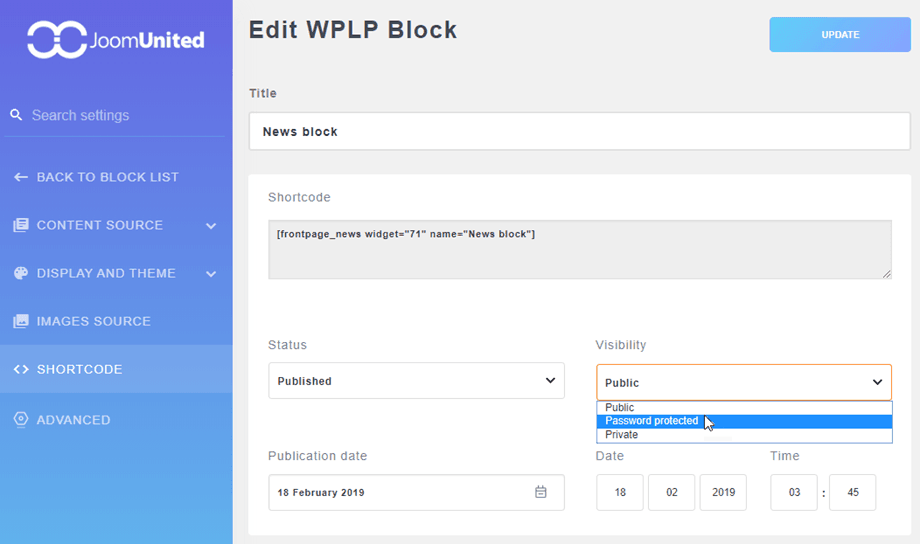This screenshot has height=544, width=920.
Task: Expand the Content Source chevron
Action: (x=211, y=226)
